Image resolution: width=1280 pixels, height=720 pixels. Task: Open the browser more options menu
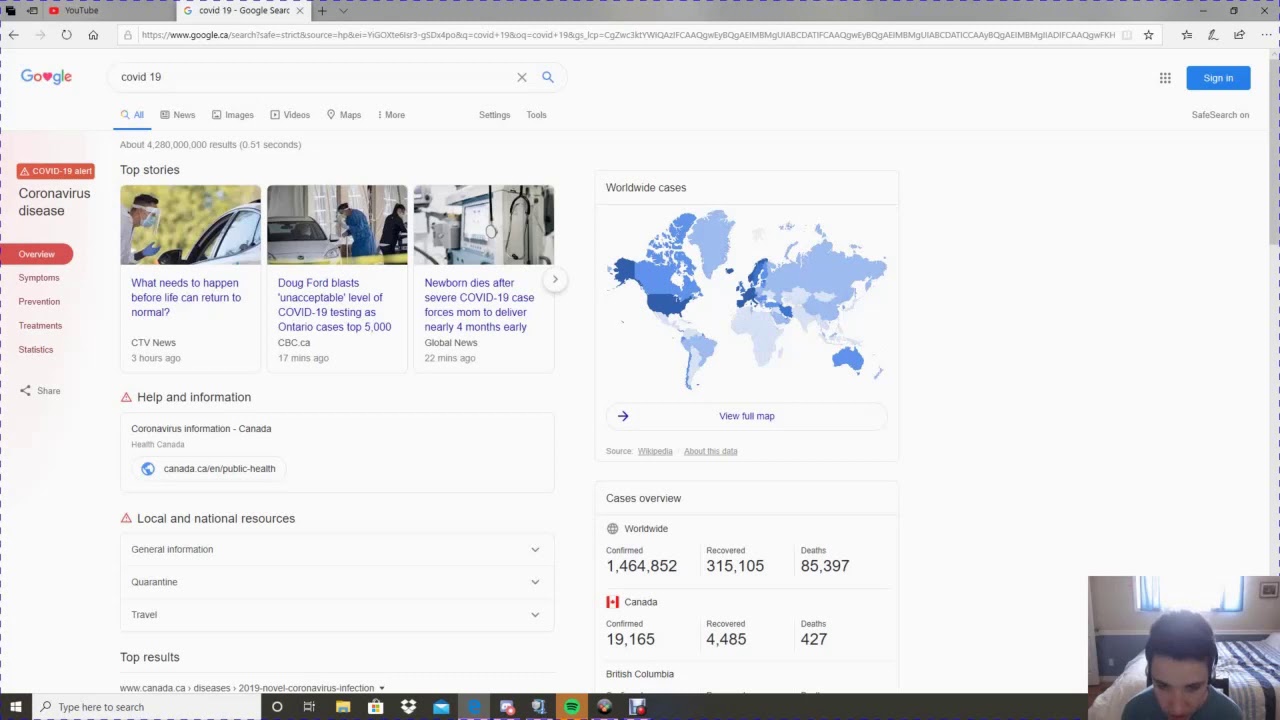point(1264,35)
